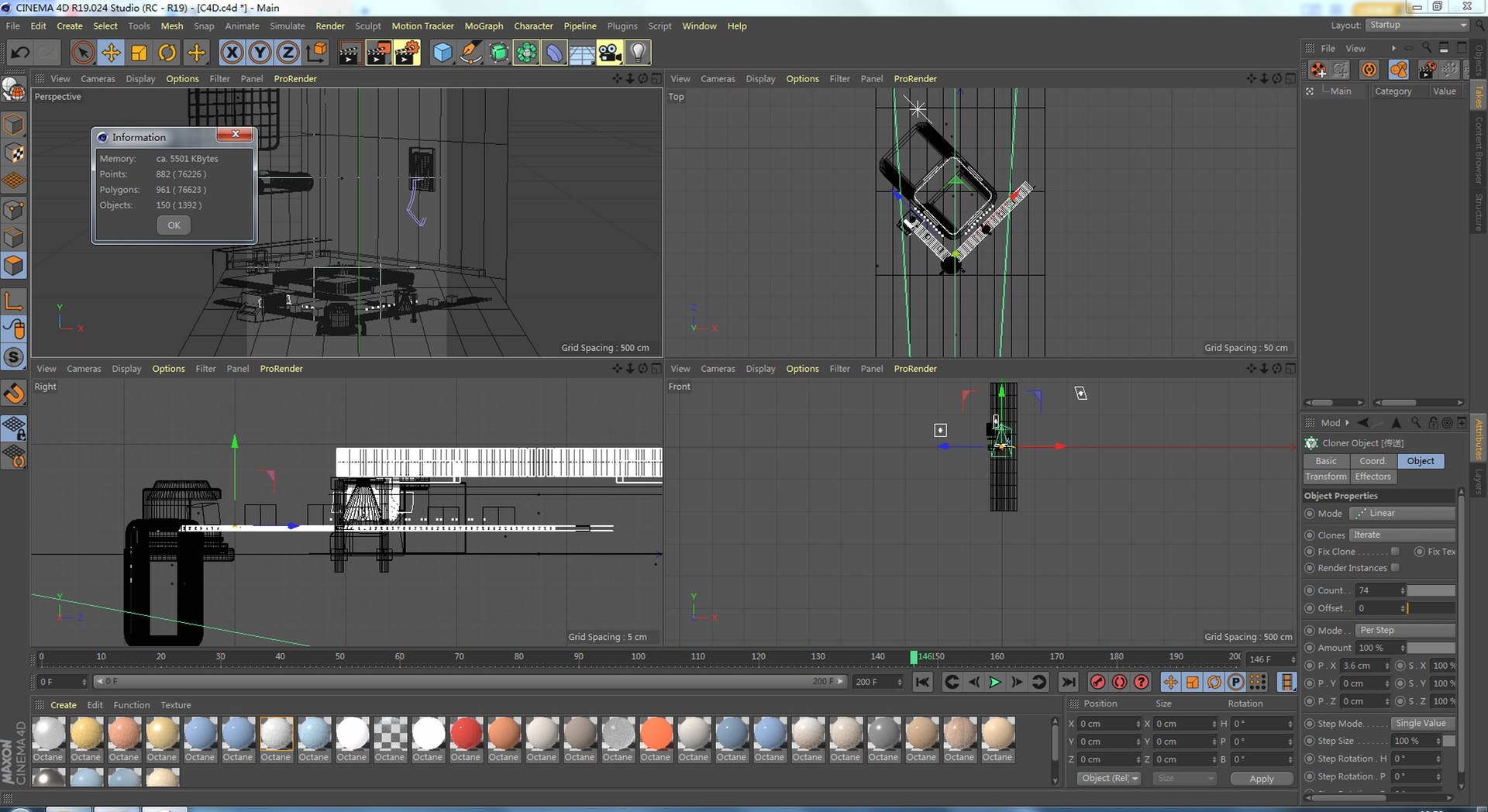1488x812 pixels.
Task: Open the MoGraph menu
Action: tap(484, 26)
